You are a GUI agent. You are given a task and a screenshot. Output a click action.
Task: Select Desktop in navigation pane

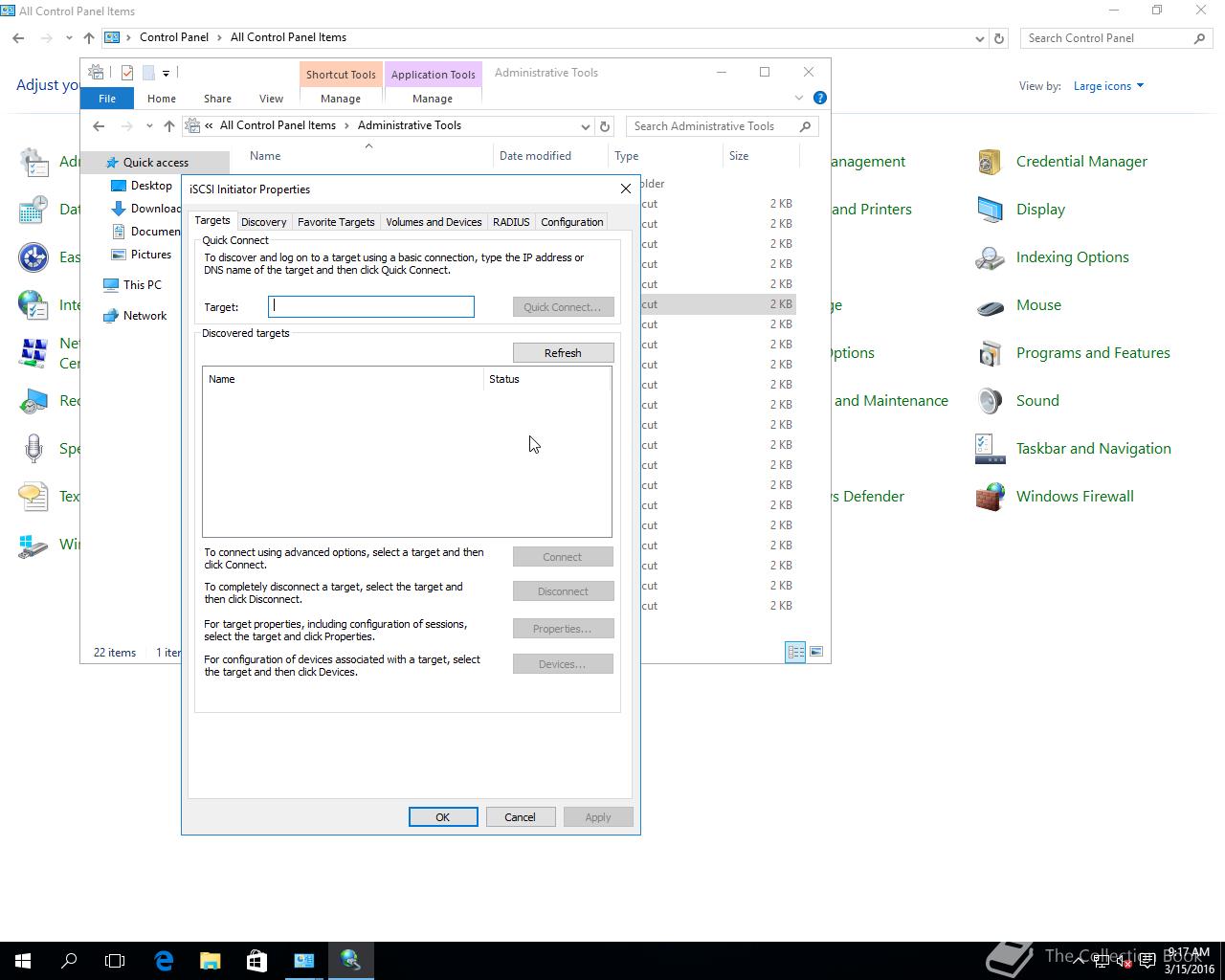click(151, 186)
